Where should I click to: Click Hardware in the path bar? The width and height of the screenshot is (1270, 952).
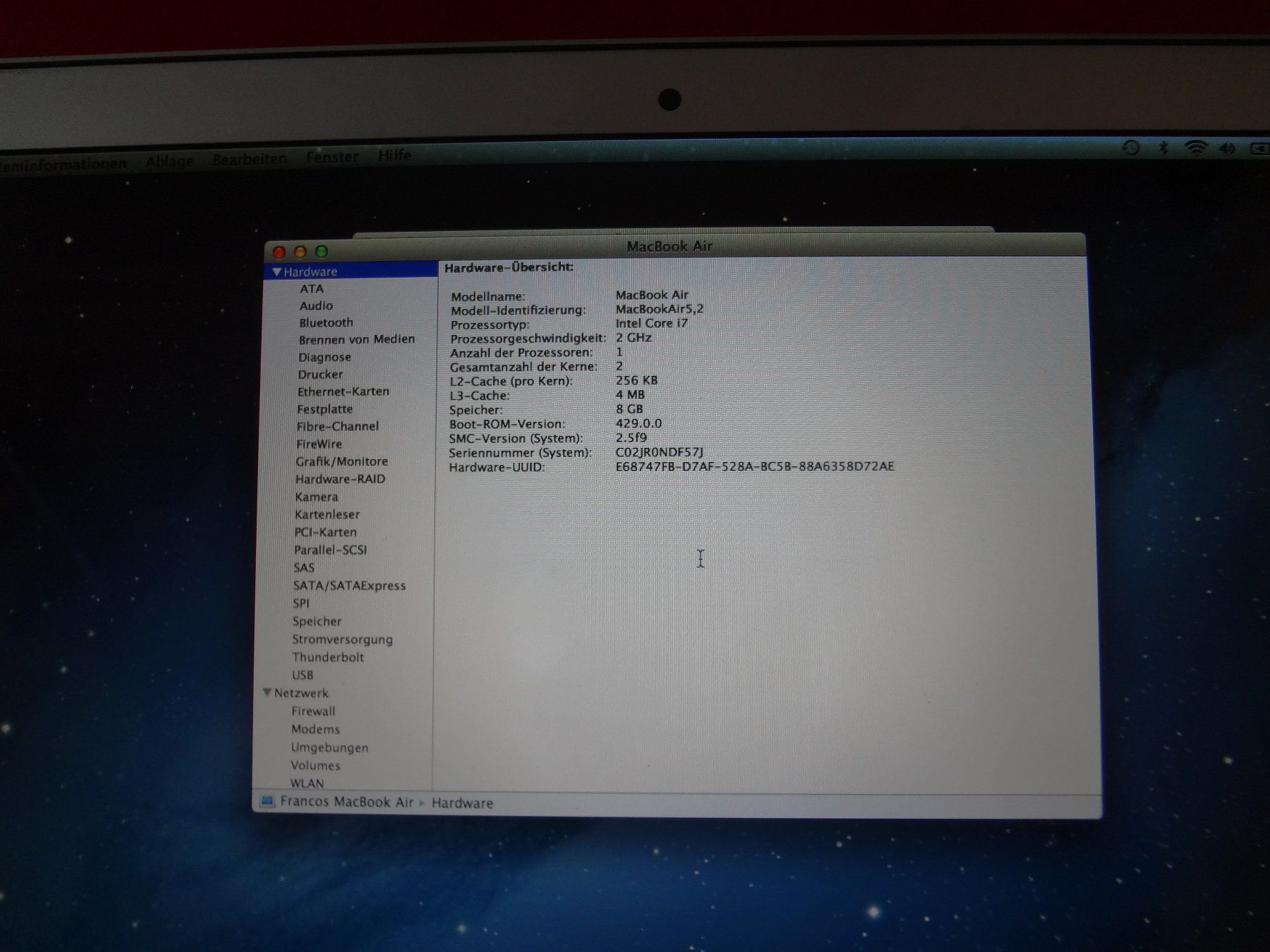click(x=462, y=803)
